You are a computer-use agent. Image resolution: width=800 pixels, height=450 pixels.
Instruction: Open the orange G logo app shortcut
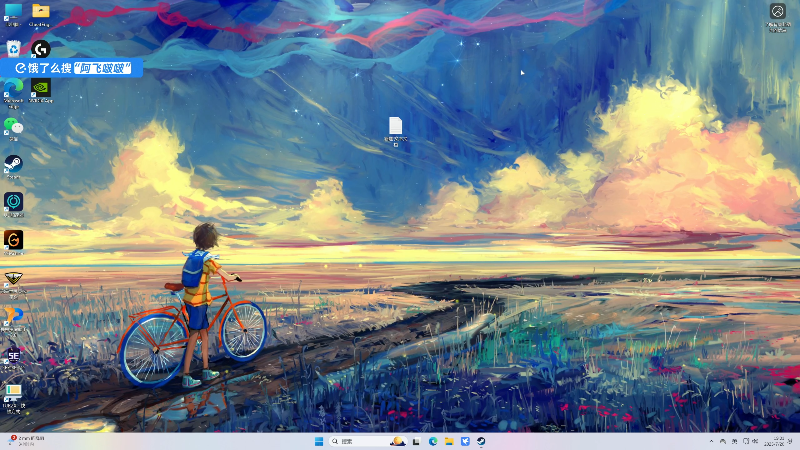pyautogui.click(x=13, y=242)
